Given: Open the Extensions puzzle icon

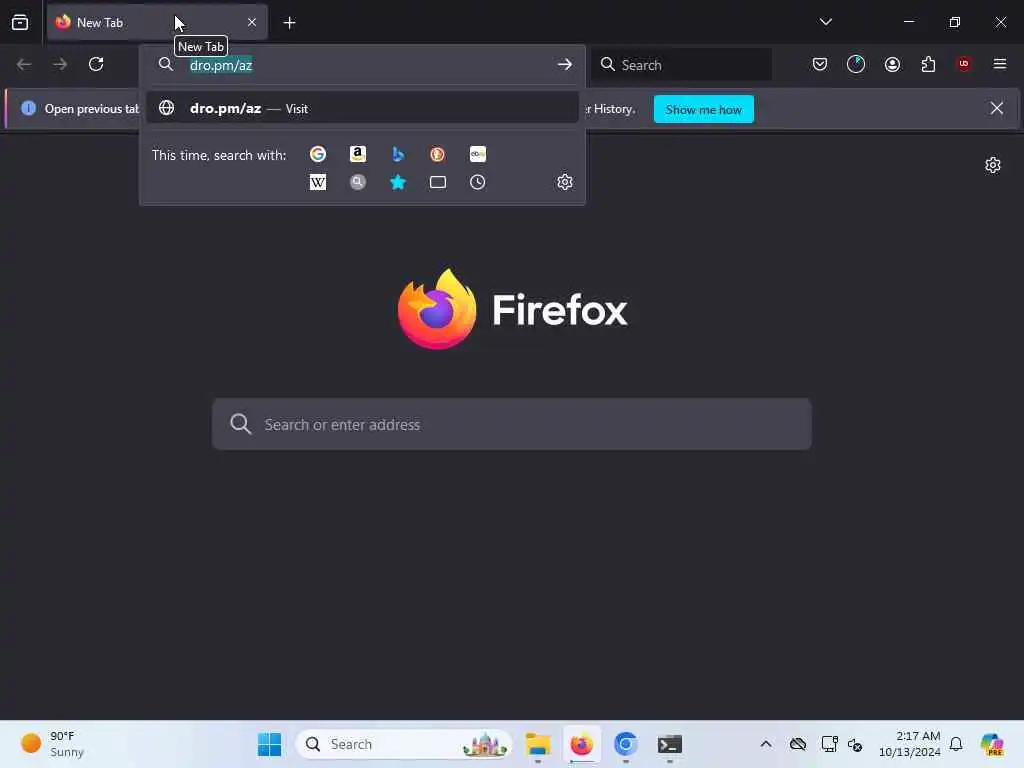Looking at the screenshot, I should coord(928,64).
